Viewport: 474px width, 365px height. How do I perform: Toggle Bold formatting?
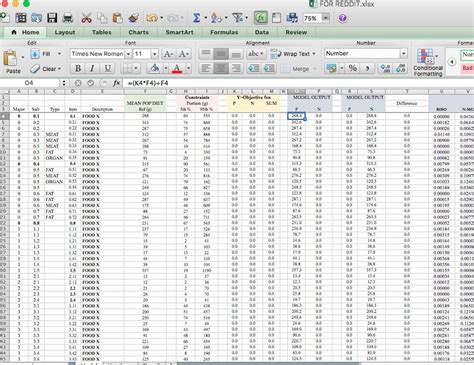pos(78,68)
